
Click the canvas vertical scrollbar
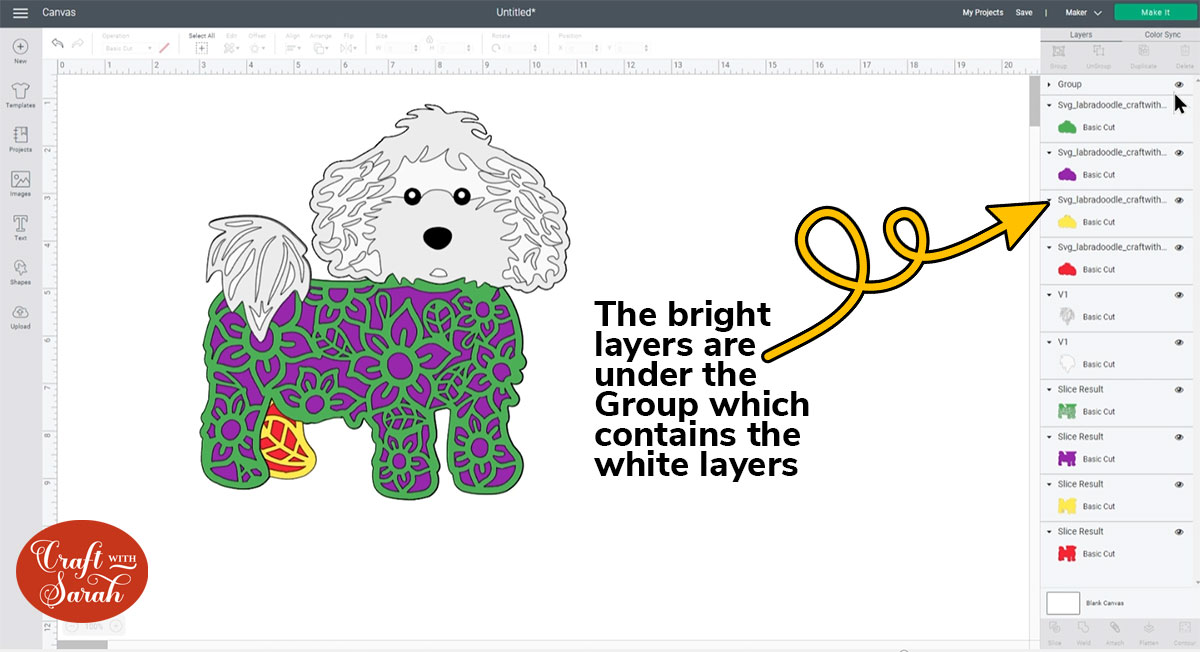pyautogui.click(x=1034, y=100)
